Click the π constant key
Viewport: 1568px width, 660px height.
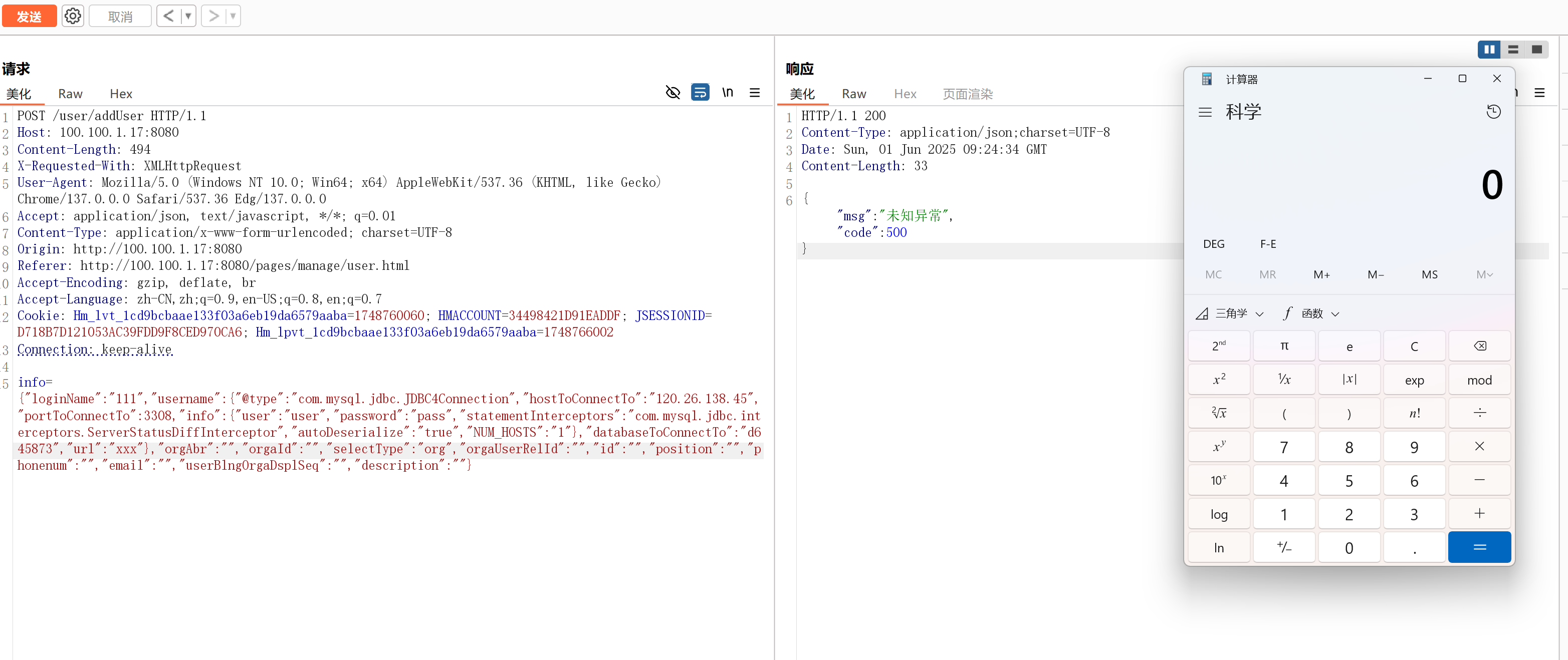click(x=1284, y=346)
